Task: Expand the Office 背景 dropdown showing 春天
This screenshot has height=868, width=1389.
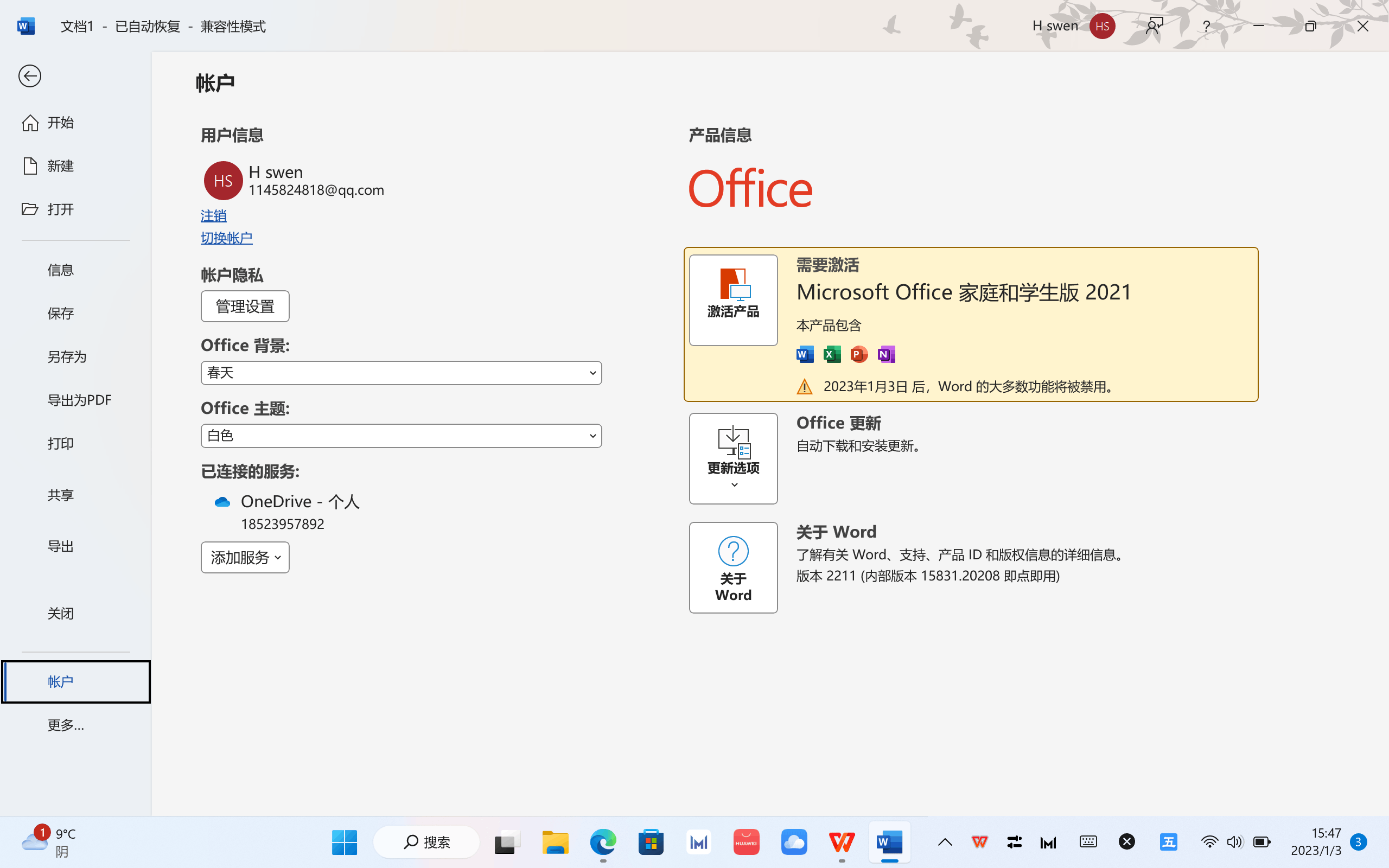Action: click(x=400, y=373)
